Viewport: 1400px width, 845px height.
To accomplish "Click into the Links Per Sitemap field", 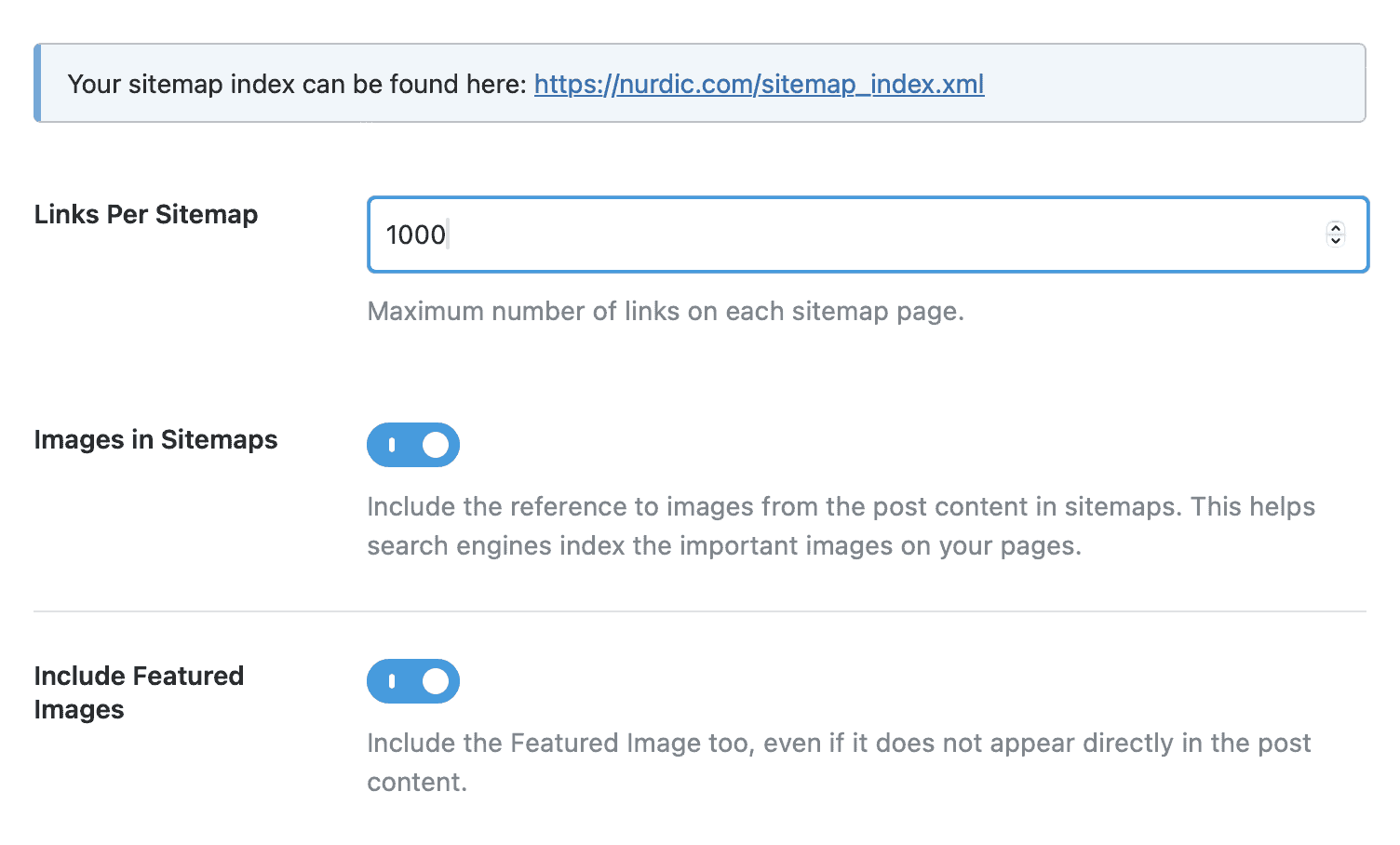I will click(x=838, y=235).
